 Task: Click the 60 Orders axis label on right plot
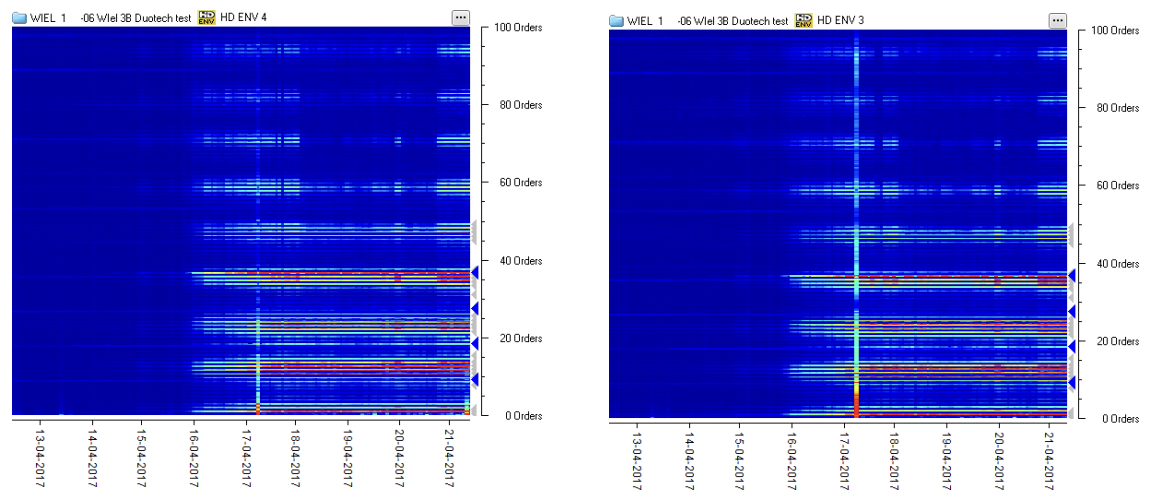[1114, 186]
